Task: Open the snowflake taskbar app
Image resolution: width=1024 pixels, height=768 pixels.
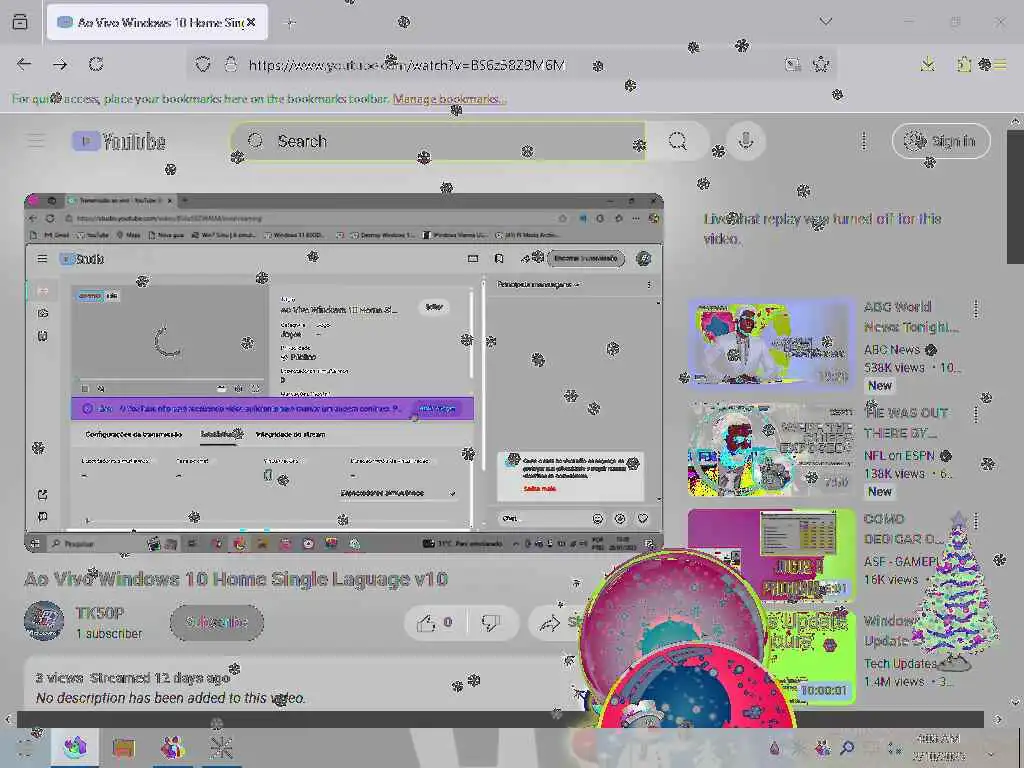Action: [221, 746]
